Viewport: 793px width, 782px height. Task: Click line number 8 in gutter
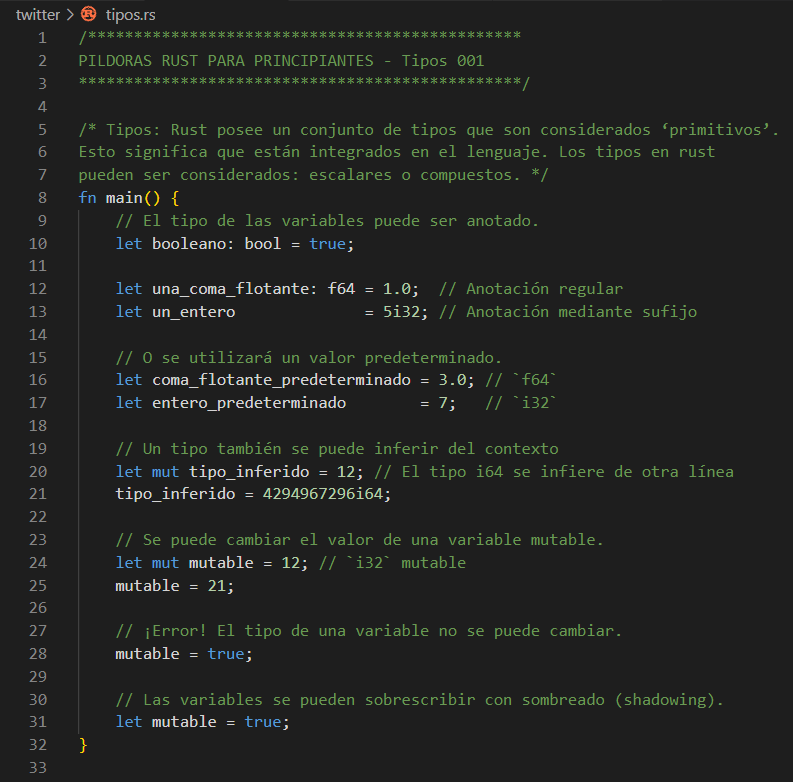[x=42, y=198]
